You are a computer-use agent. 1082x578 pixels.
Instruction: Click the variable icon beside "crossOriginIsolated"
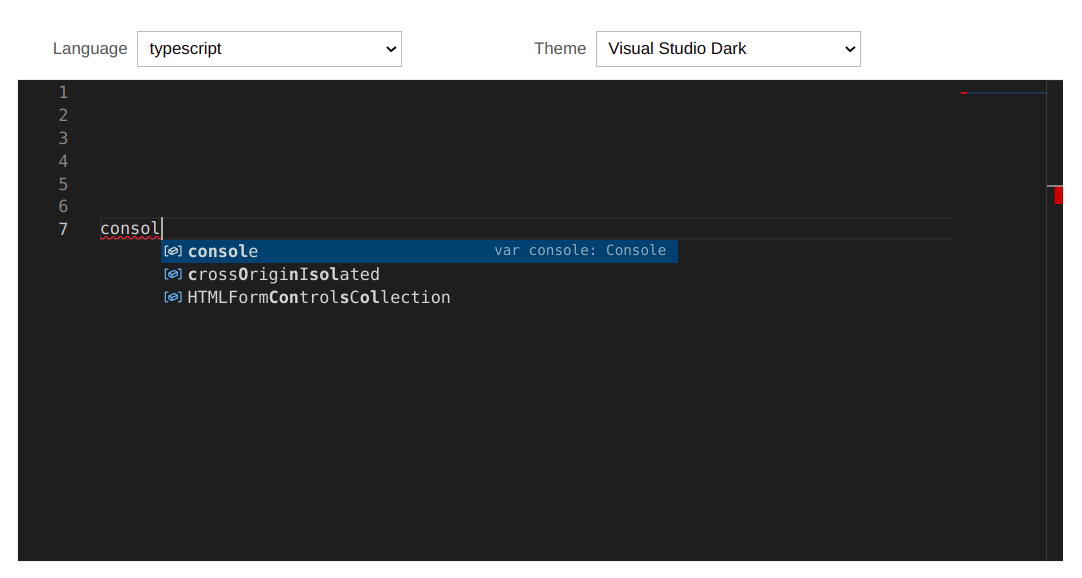pos(172,274)
